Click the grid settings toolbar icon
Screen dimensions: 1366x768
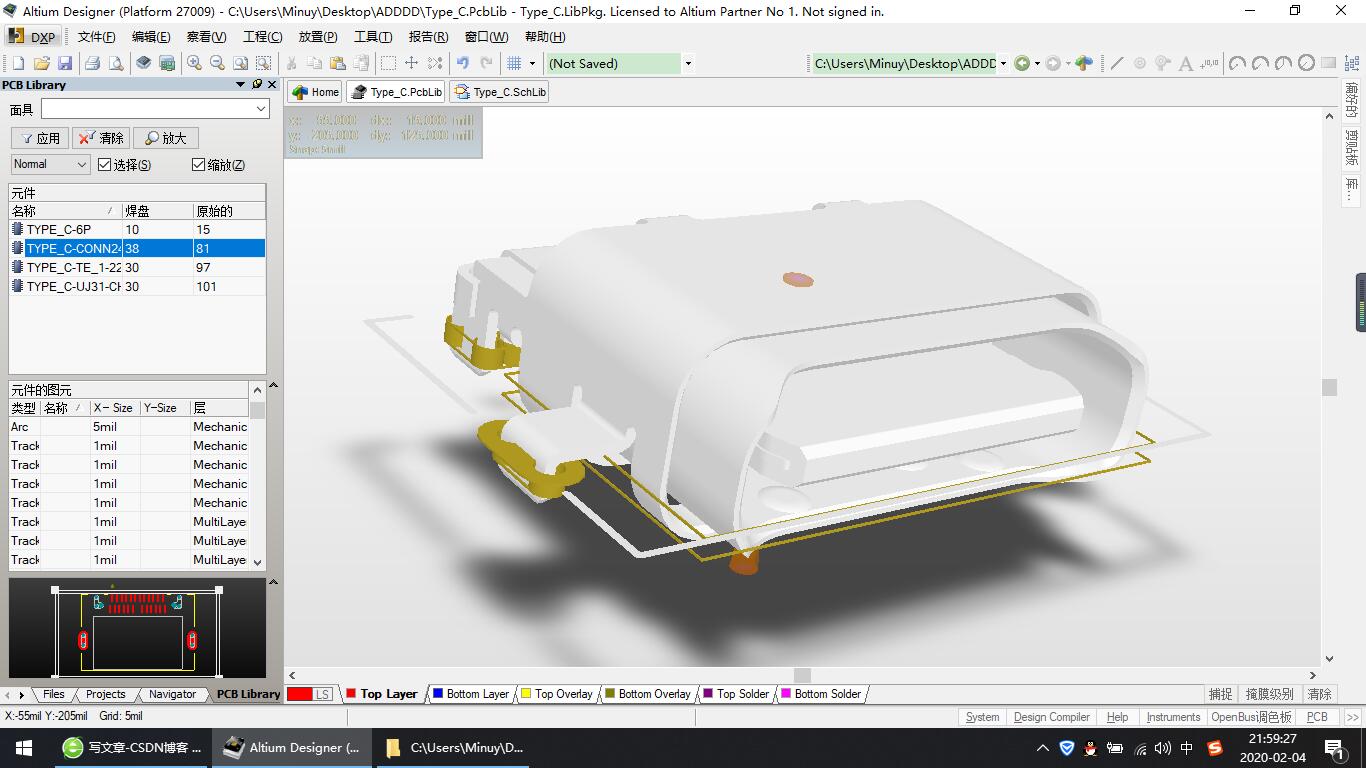tap(514, 63)
